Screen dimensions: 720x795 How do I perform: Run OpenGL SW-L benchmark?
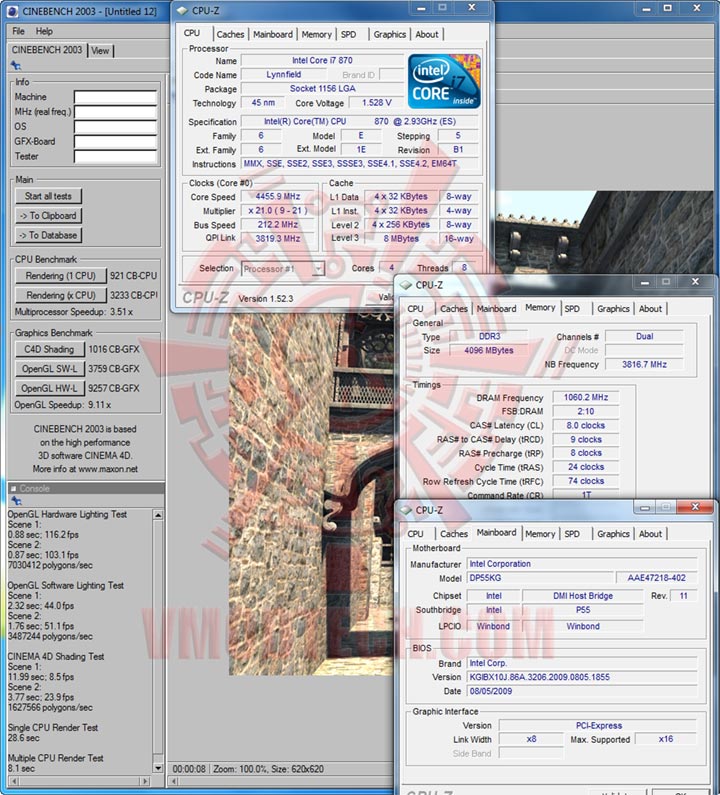[x=49, y=369]
